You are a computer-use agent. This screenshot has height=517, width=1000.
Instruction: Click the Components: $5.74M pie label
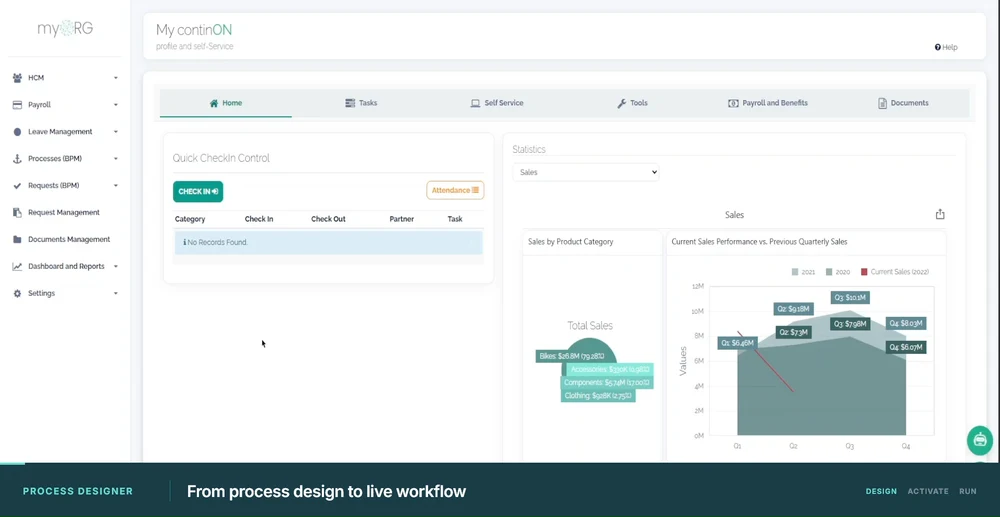pos(607,382)
